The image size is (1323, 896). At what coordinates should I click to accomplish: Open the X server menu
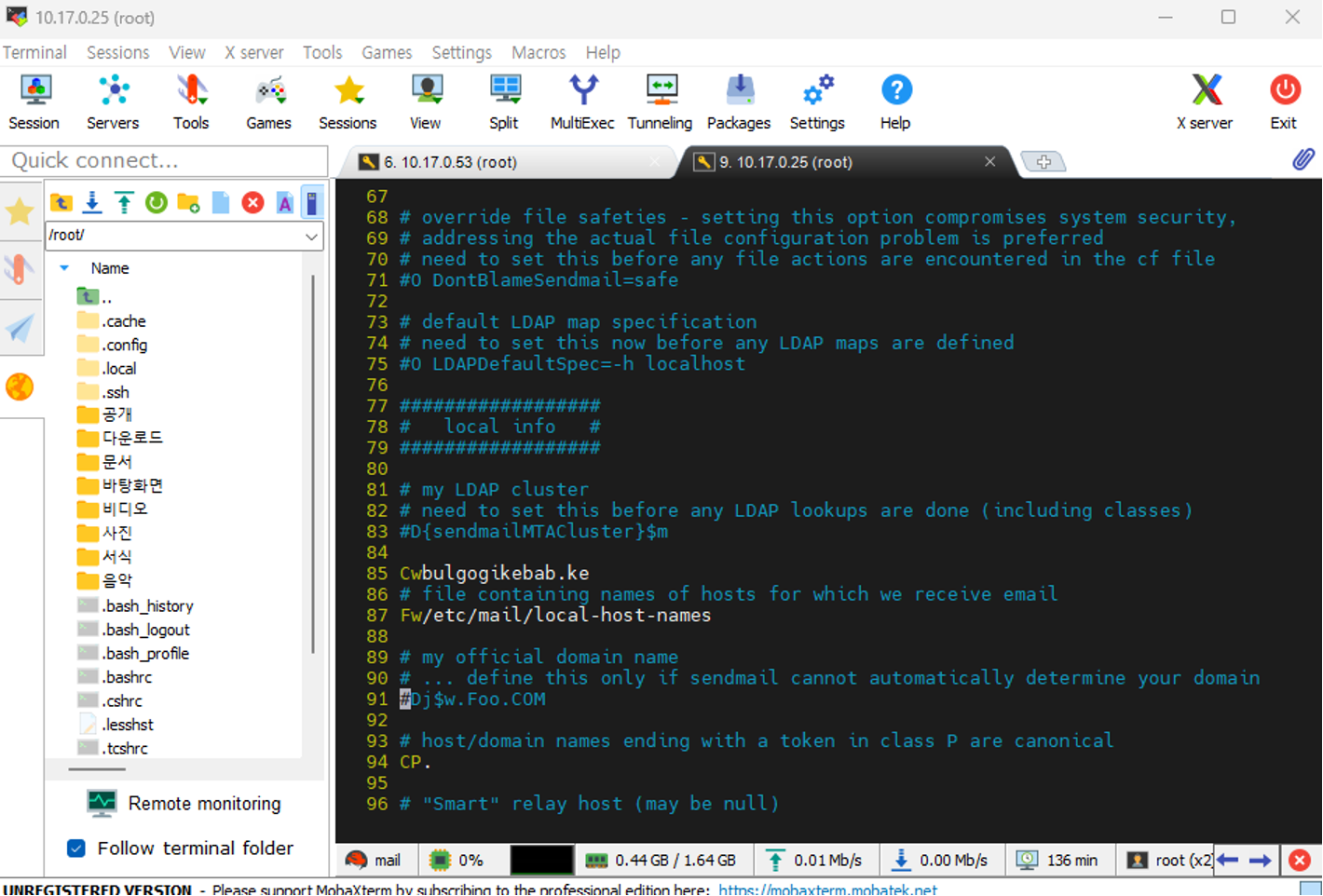[253, 52]
